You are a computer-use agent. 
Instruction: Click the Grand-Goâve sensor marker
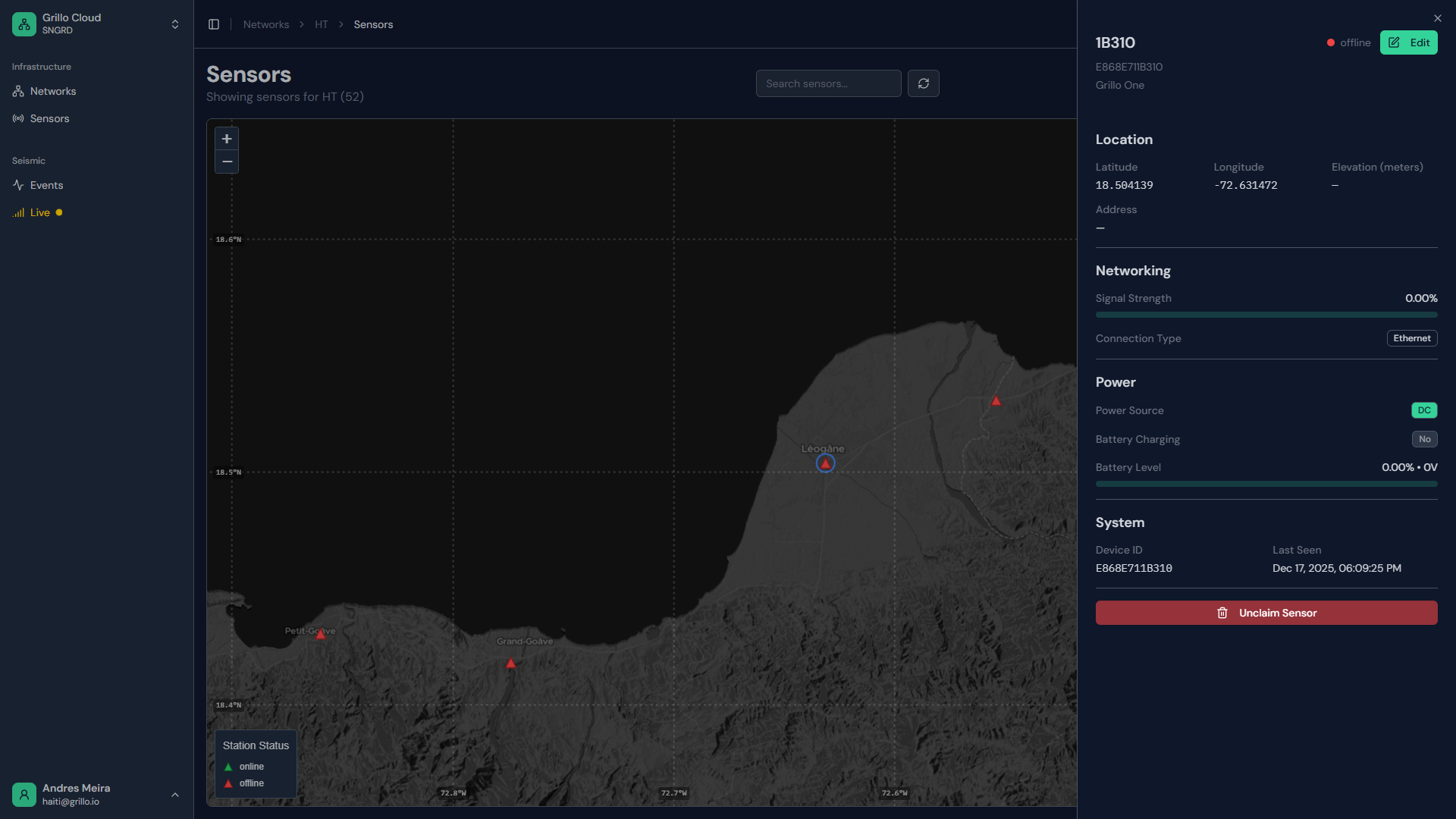click(x=511, y=664)
